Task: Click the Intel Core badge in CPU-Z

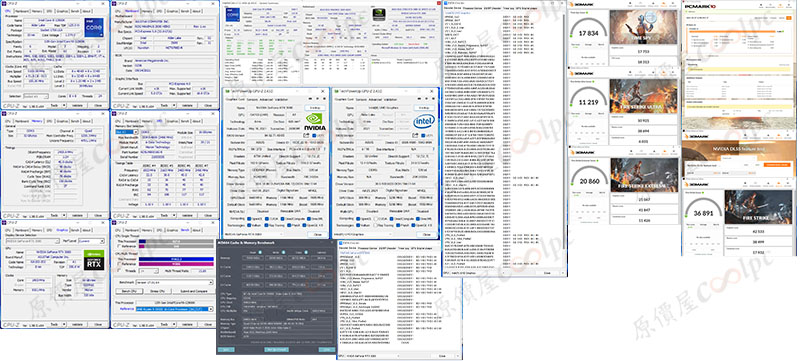Action: 93,28
